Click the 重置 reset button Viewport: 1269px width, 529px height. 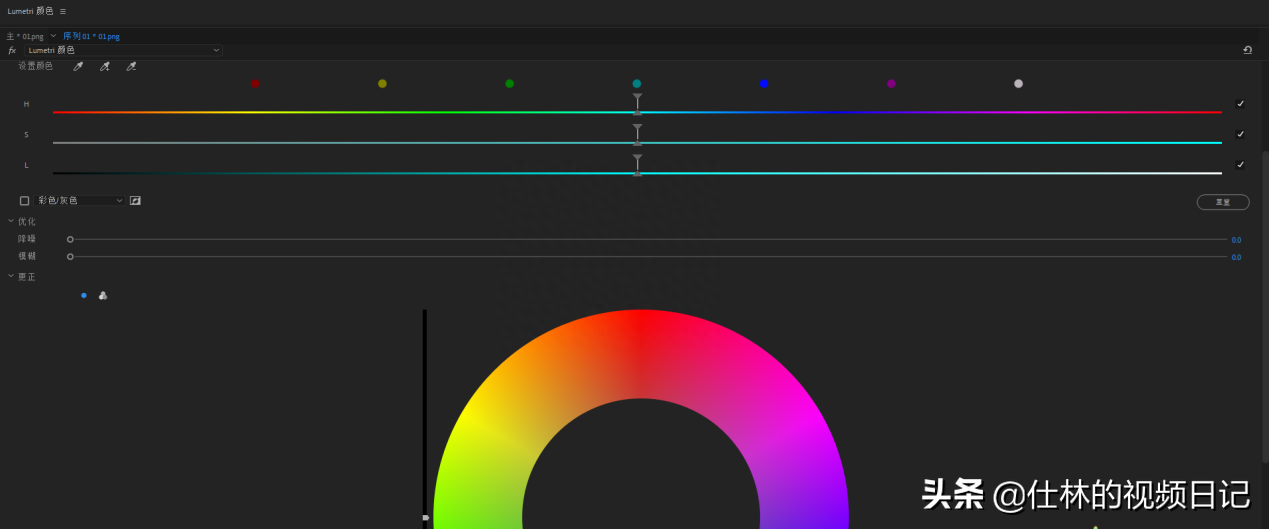[x=1223, y=202]
